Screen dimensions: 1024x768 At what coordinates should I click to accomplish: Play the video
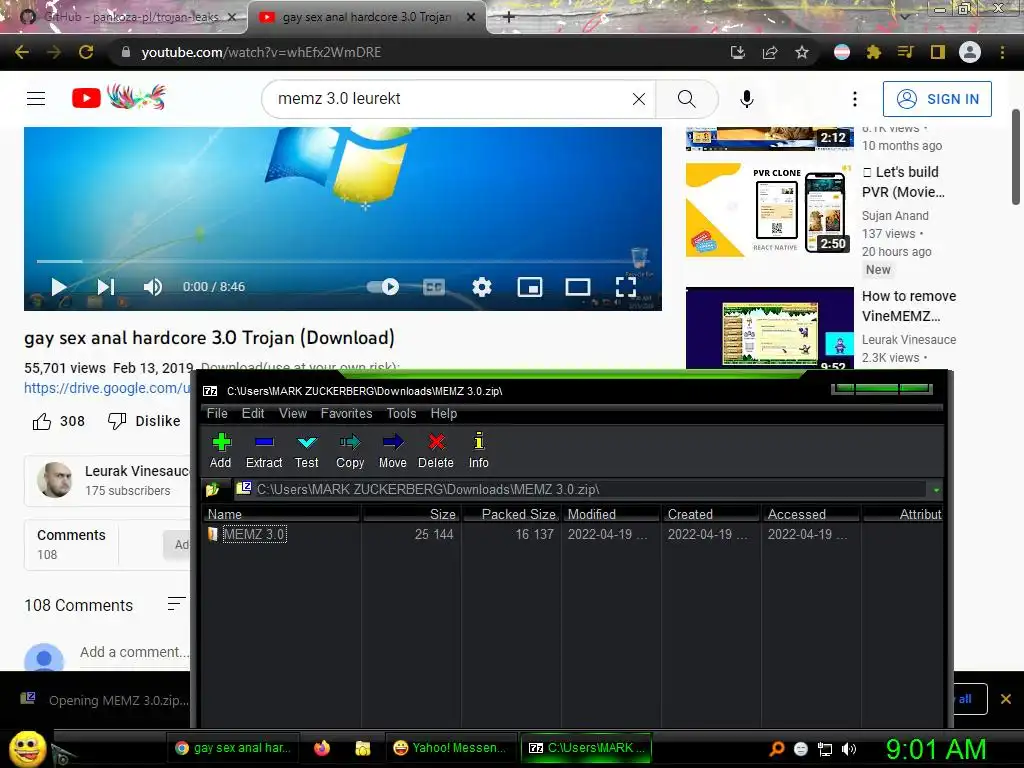point(59,287)
